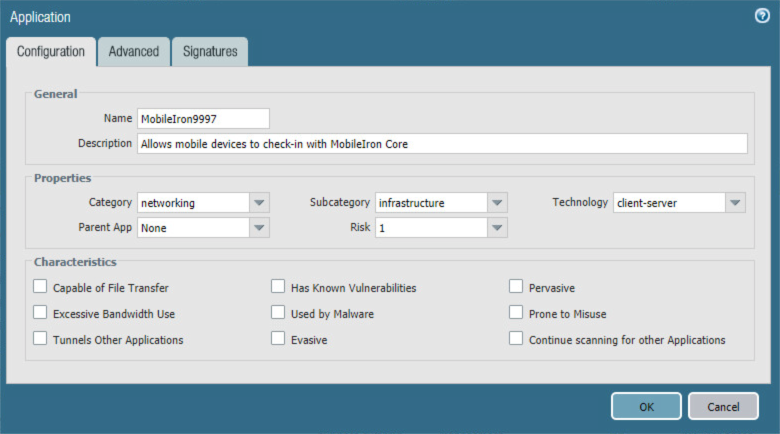Expand the Risk dropdown arrow
This screenshot has width=780, height=434.
(497, 227)
